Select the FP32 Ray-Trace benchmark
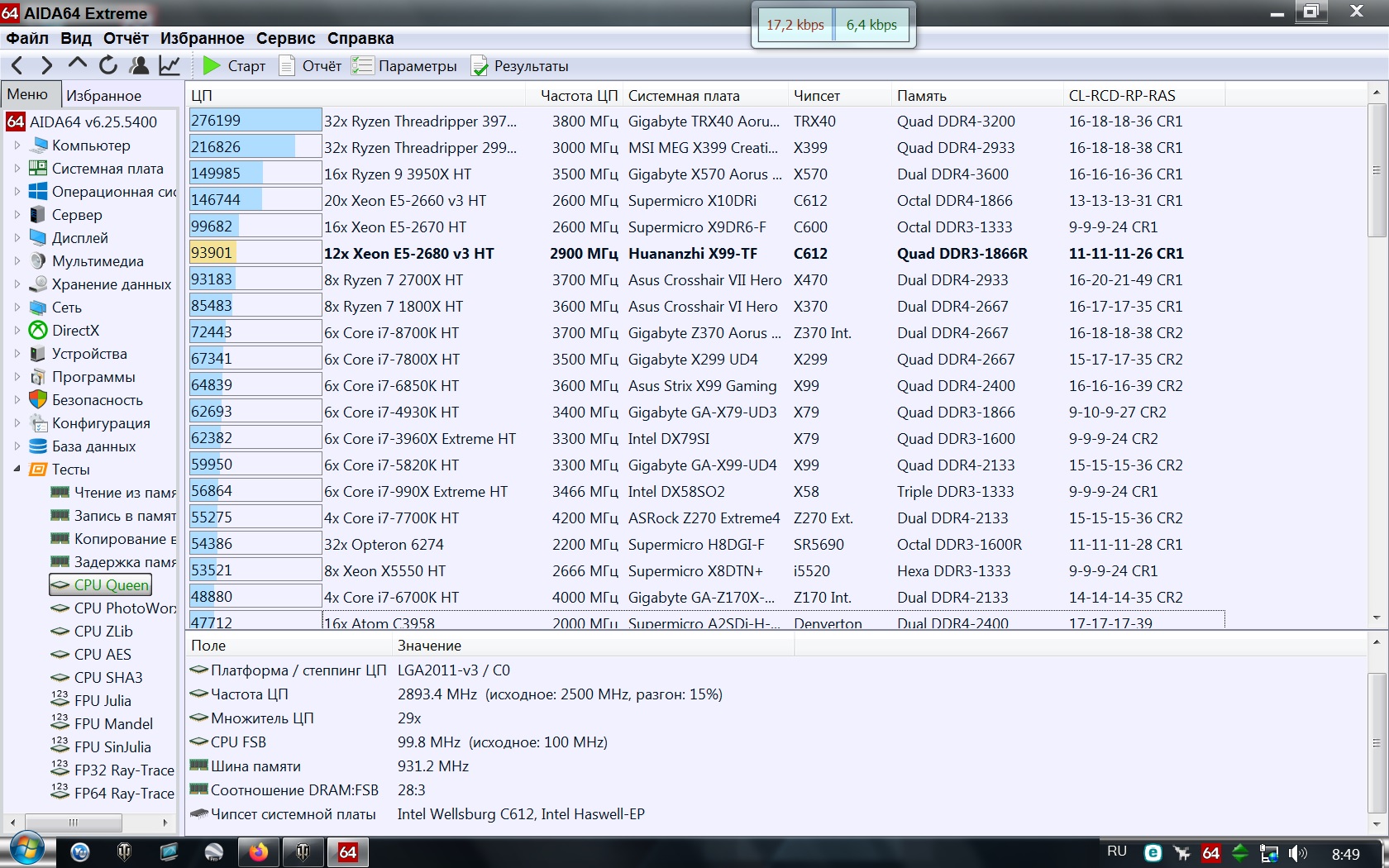 coord(112,770)
